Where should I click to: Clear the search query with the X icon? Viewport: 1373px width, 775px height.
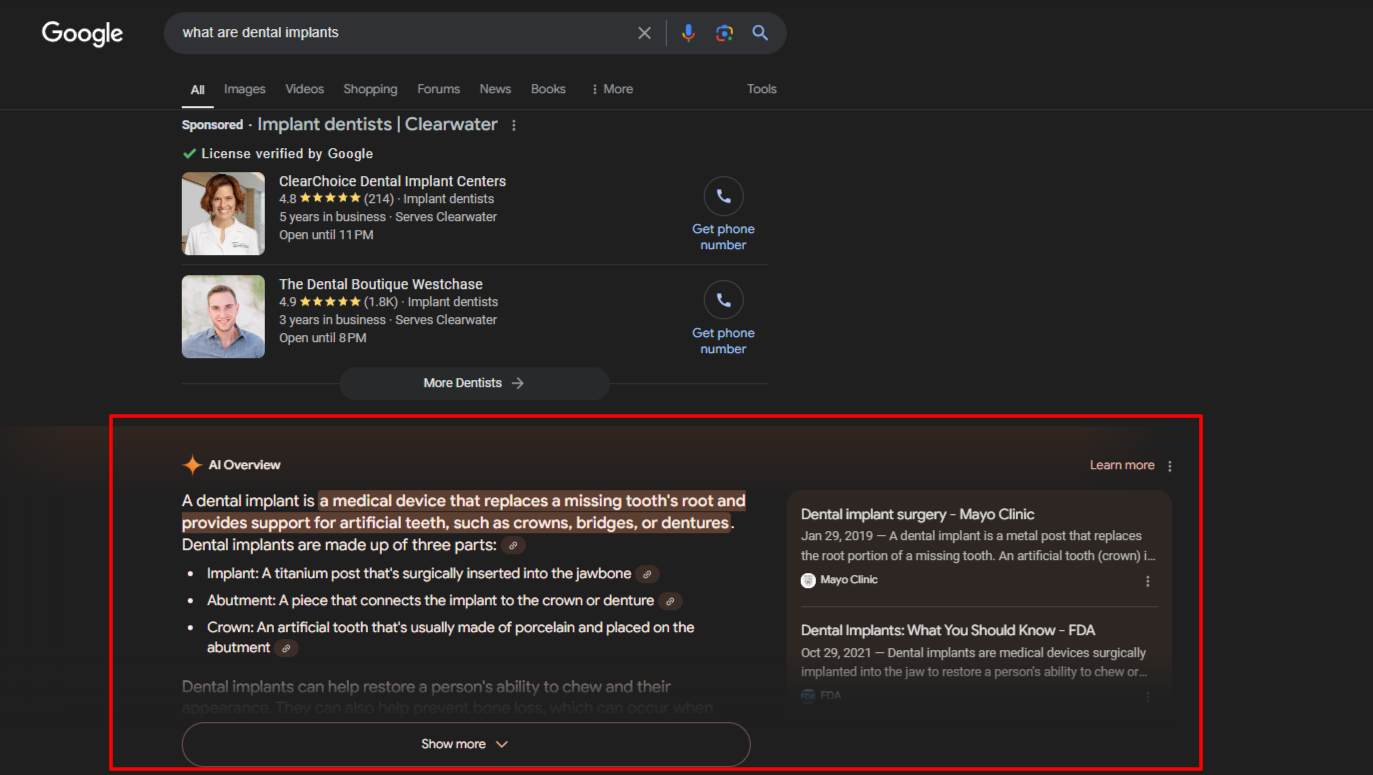tap(645, 33)
